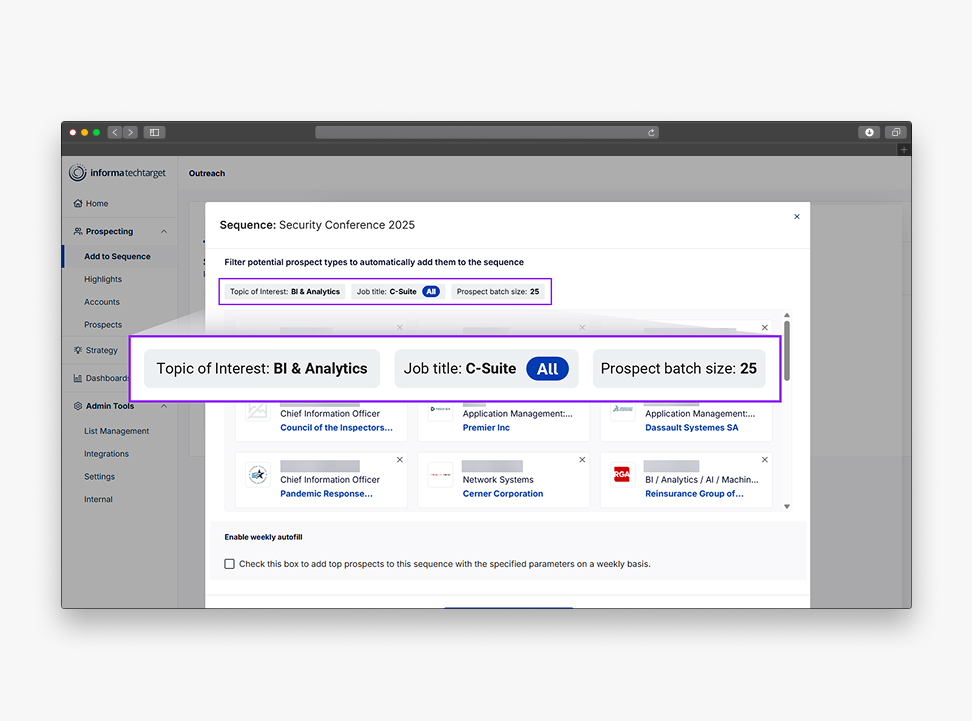The height and width of the screenshot is (721, 972).
Task: Click the Dashboards chart icon
Action: click(78, 379)
